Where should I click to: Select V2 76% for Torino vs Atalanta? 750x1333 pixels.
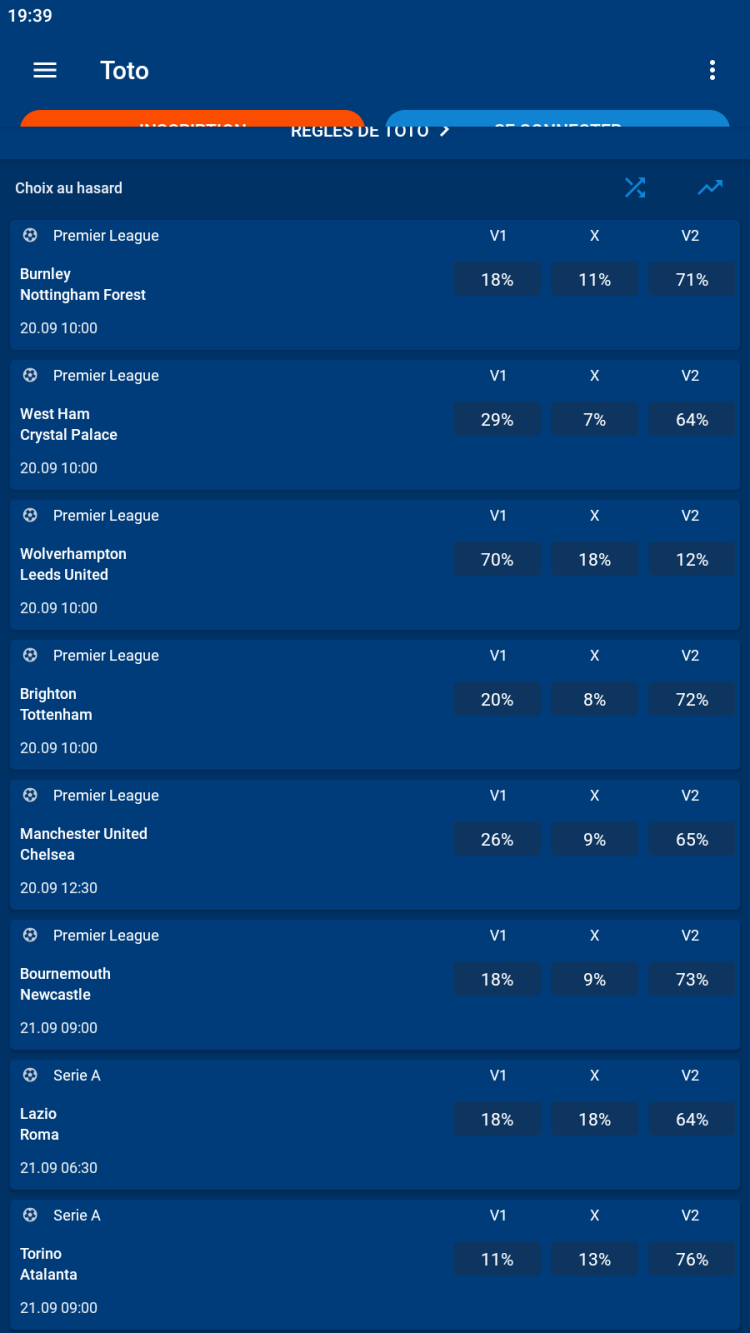click(x=692, y=1260)
